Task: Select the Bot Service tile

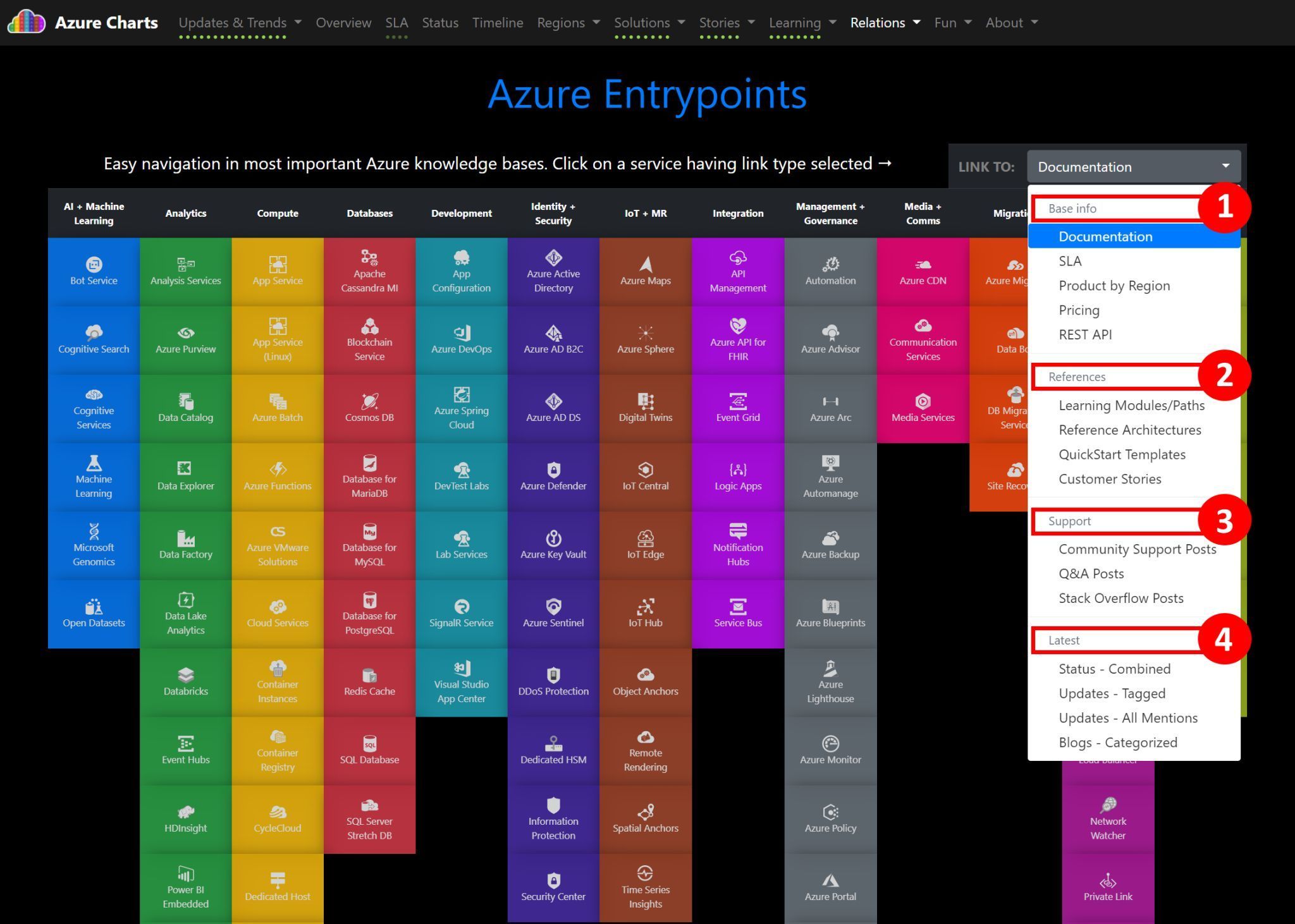Action: [x=93, y=271]
